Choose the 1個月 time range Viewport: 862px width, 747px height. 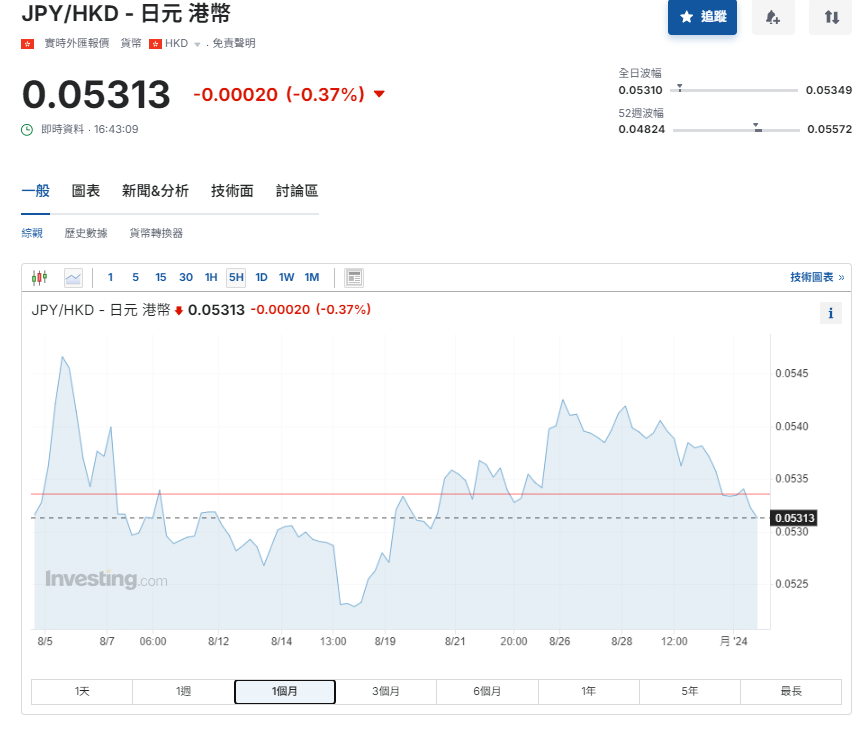(284, 691)
